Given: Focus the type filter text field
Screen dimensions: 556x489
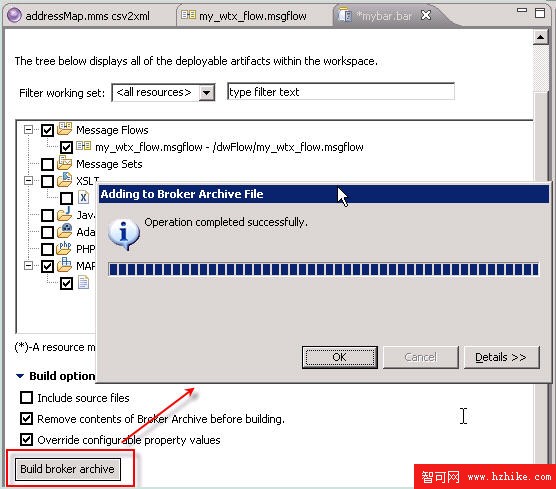Looking at the screenshot, I should pos(341,92).
